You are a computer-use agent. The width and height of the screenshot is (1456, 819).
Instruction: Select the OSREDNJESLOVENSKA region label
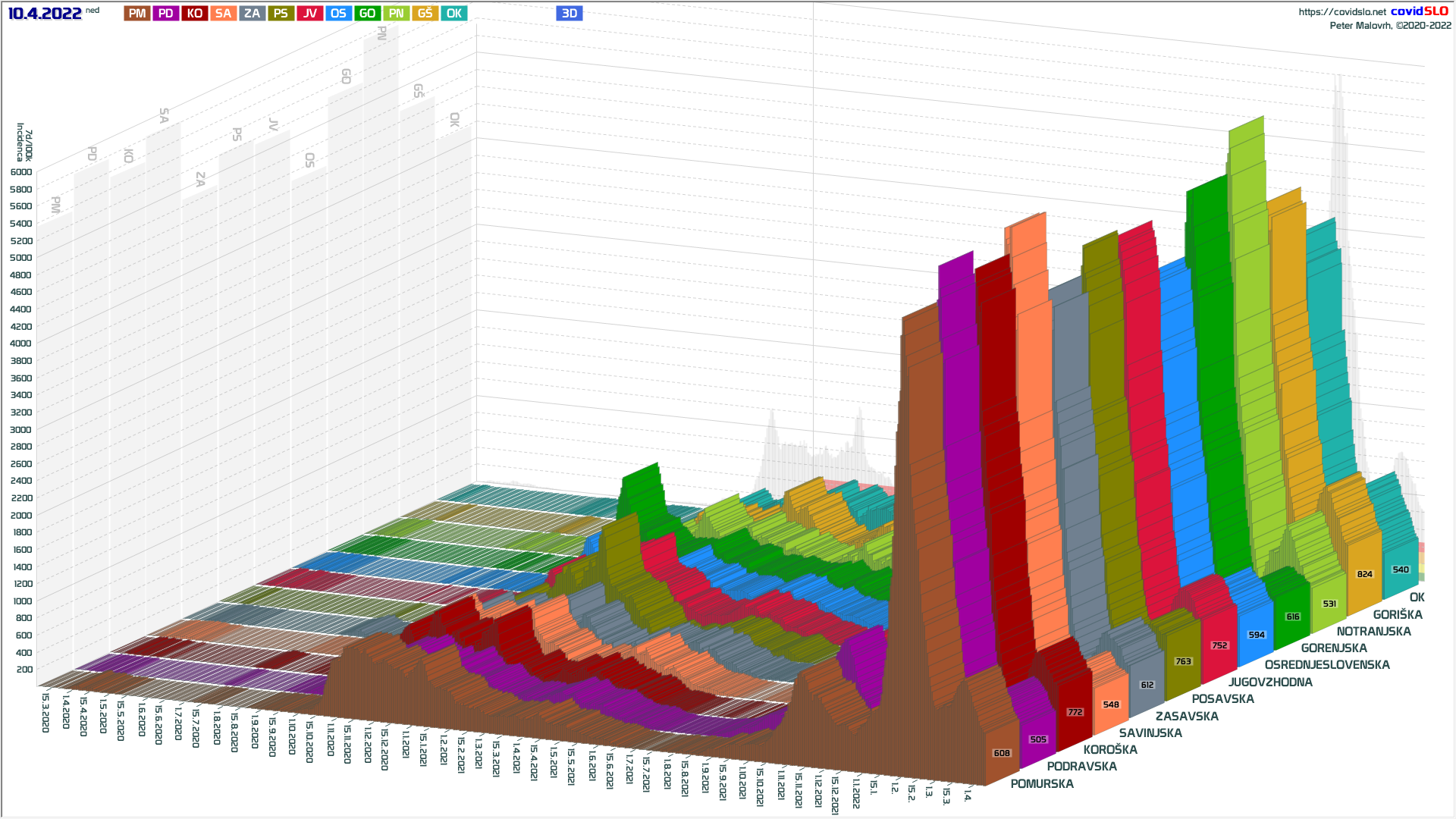tap(1327, 665)
